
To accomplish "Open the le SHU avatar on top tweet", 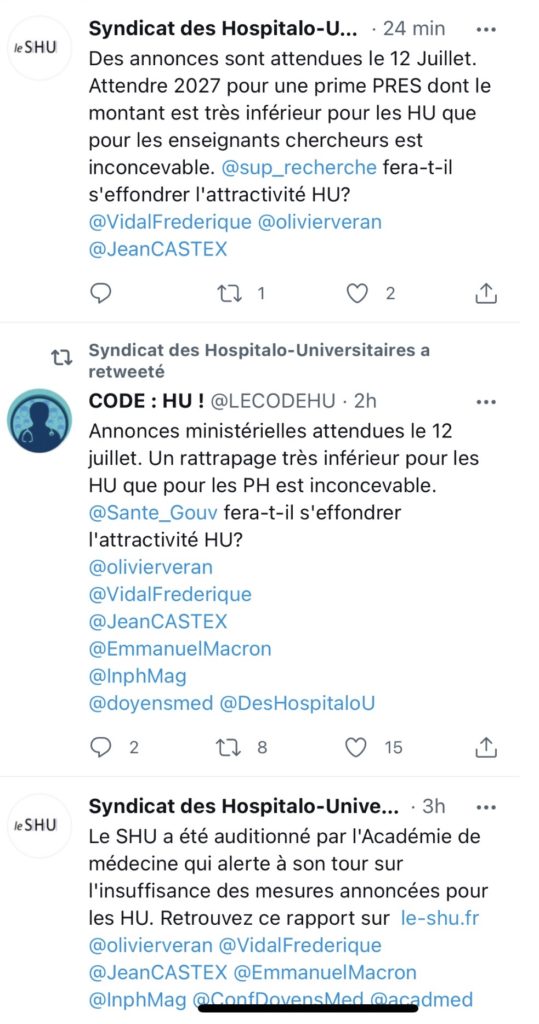I will tap(39, 48).
